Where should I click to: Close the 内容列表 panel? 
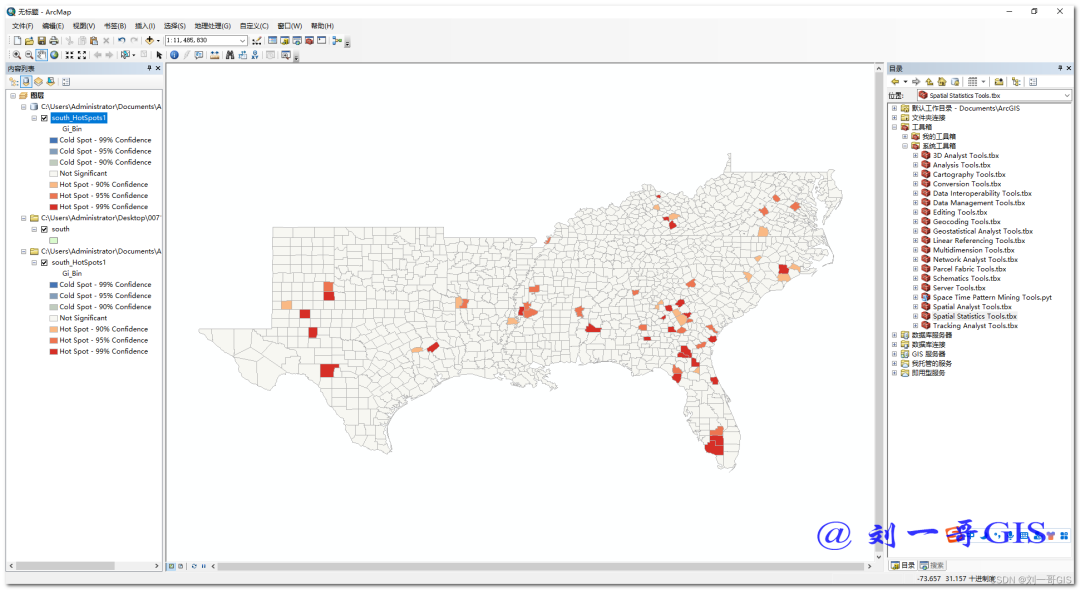[x=158, y=68]
